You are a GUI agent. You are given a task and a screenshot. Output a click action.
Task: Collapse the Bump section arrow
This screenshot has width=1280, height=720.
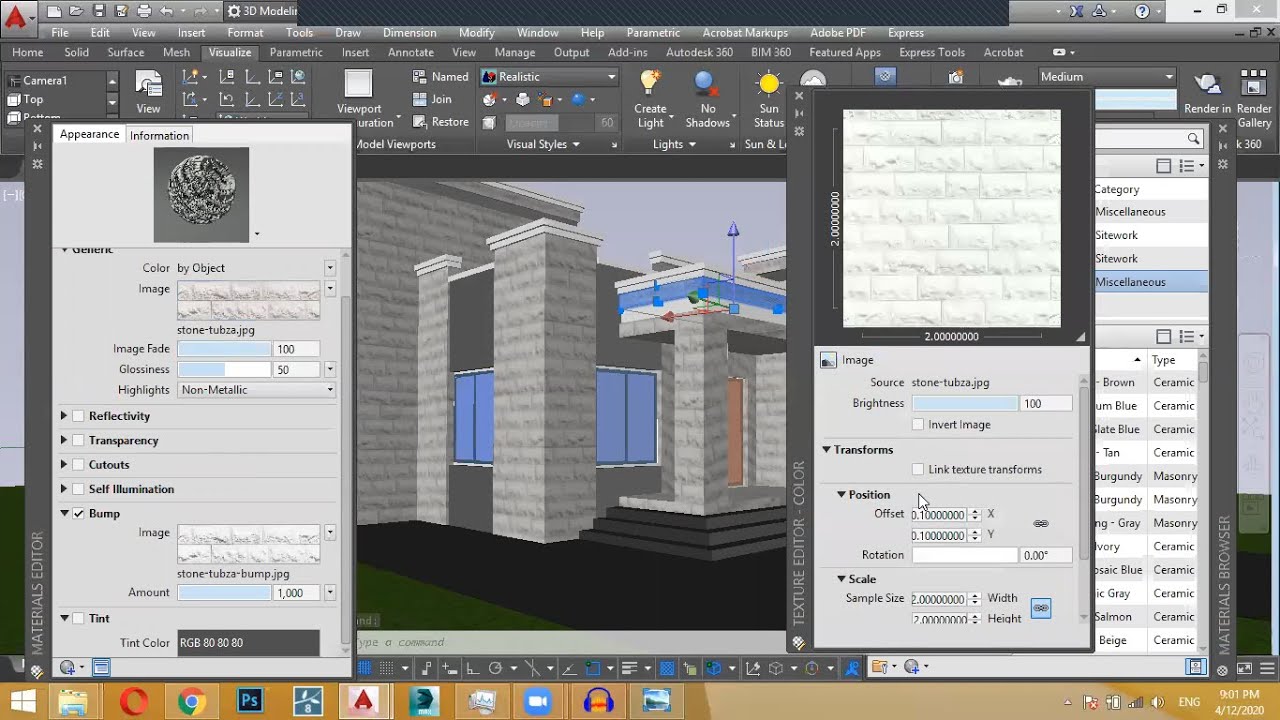pos(64,514)
